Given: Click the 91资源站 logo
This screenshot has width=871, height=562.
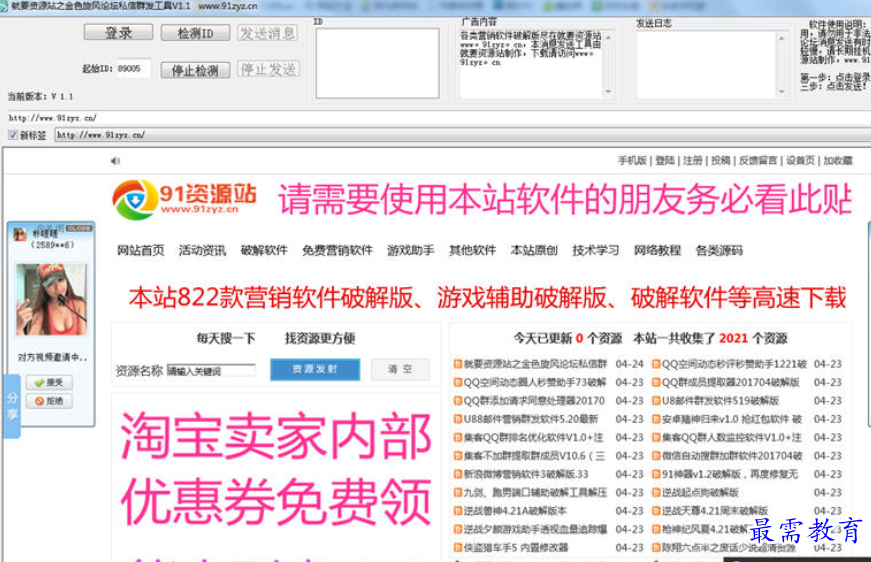Looking at the screenshot, I should (184, 199).
